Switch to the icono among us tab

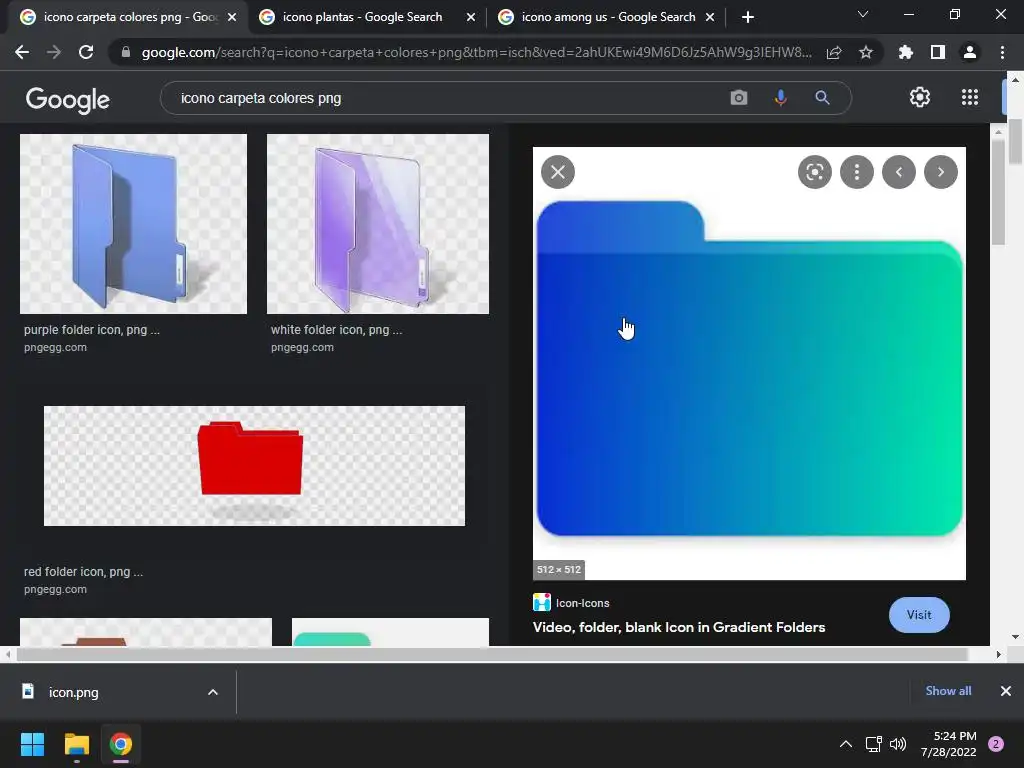[607, 17]
